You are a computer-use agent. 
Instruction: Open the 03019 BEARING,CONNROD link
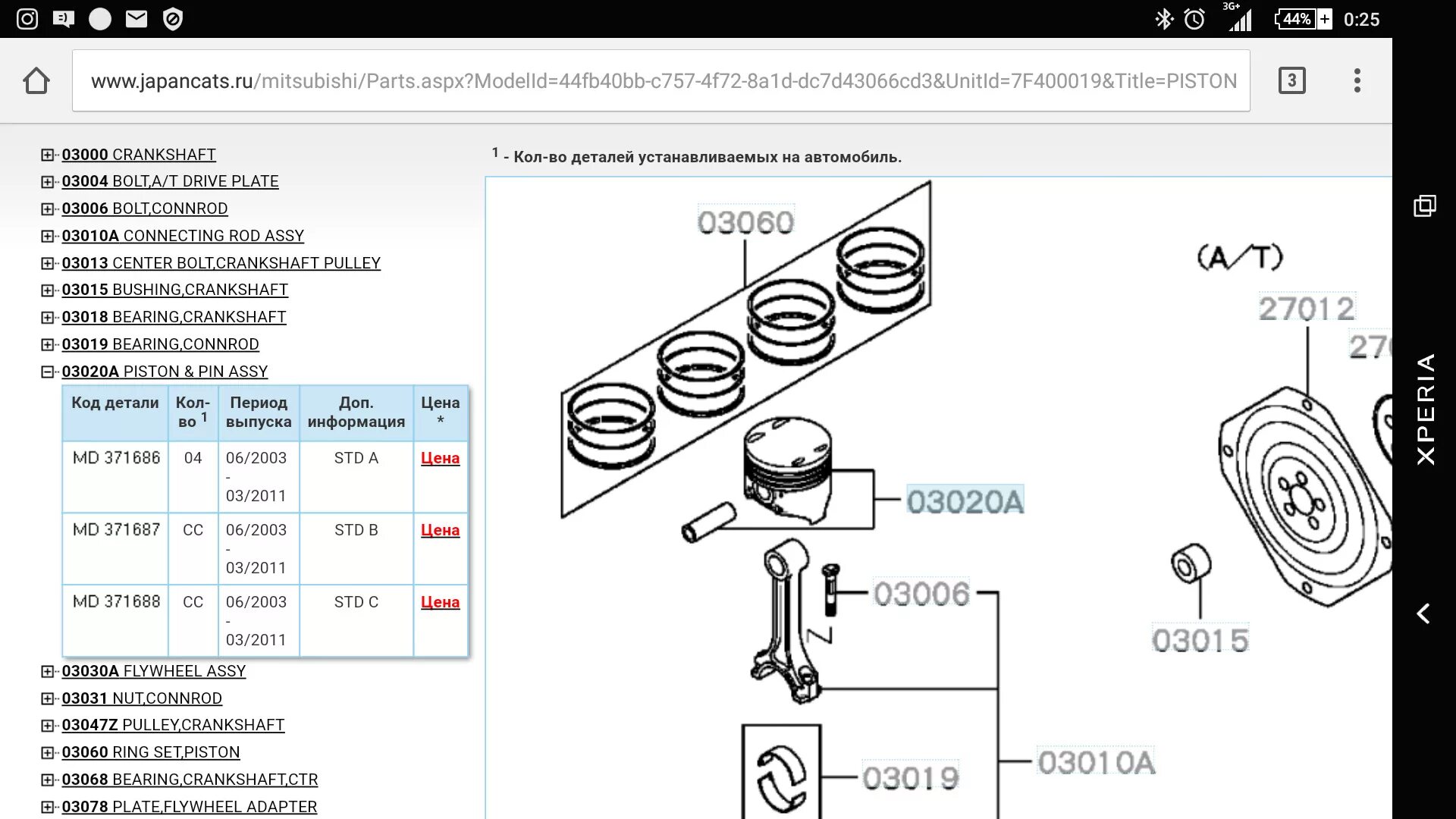point(160,344)
